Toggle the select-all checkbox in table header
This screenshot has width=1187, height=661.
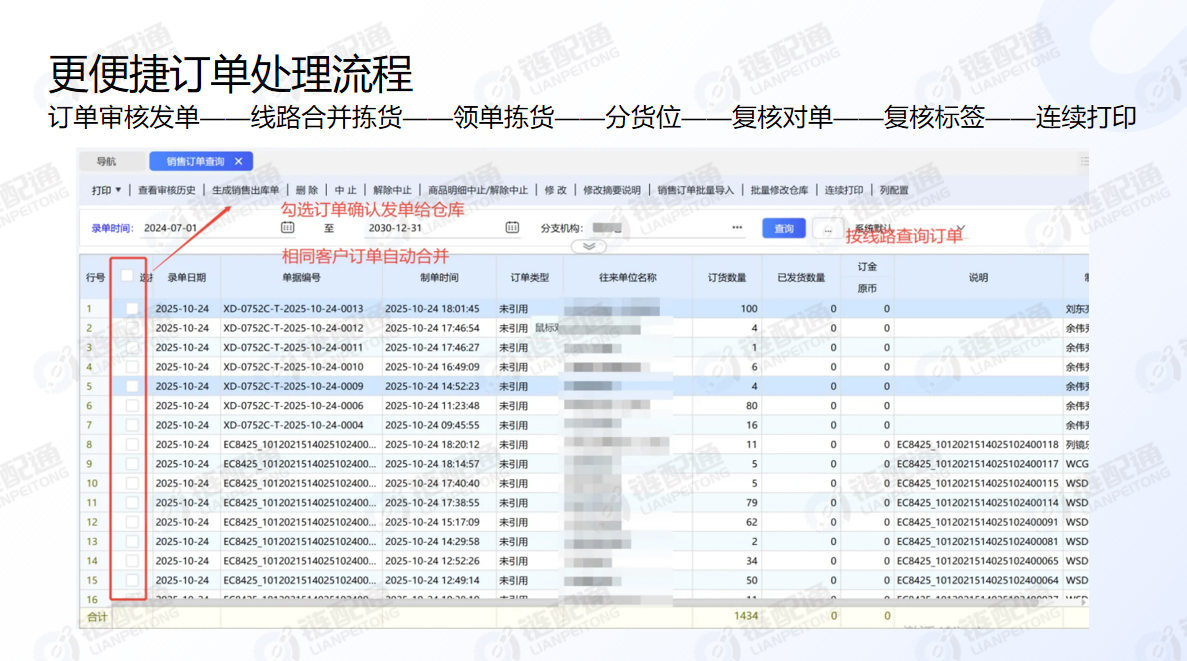125,277
